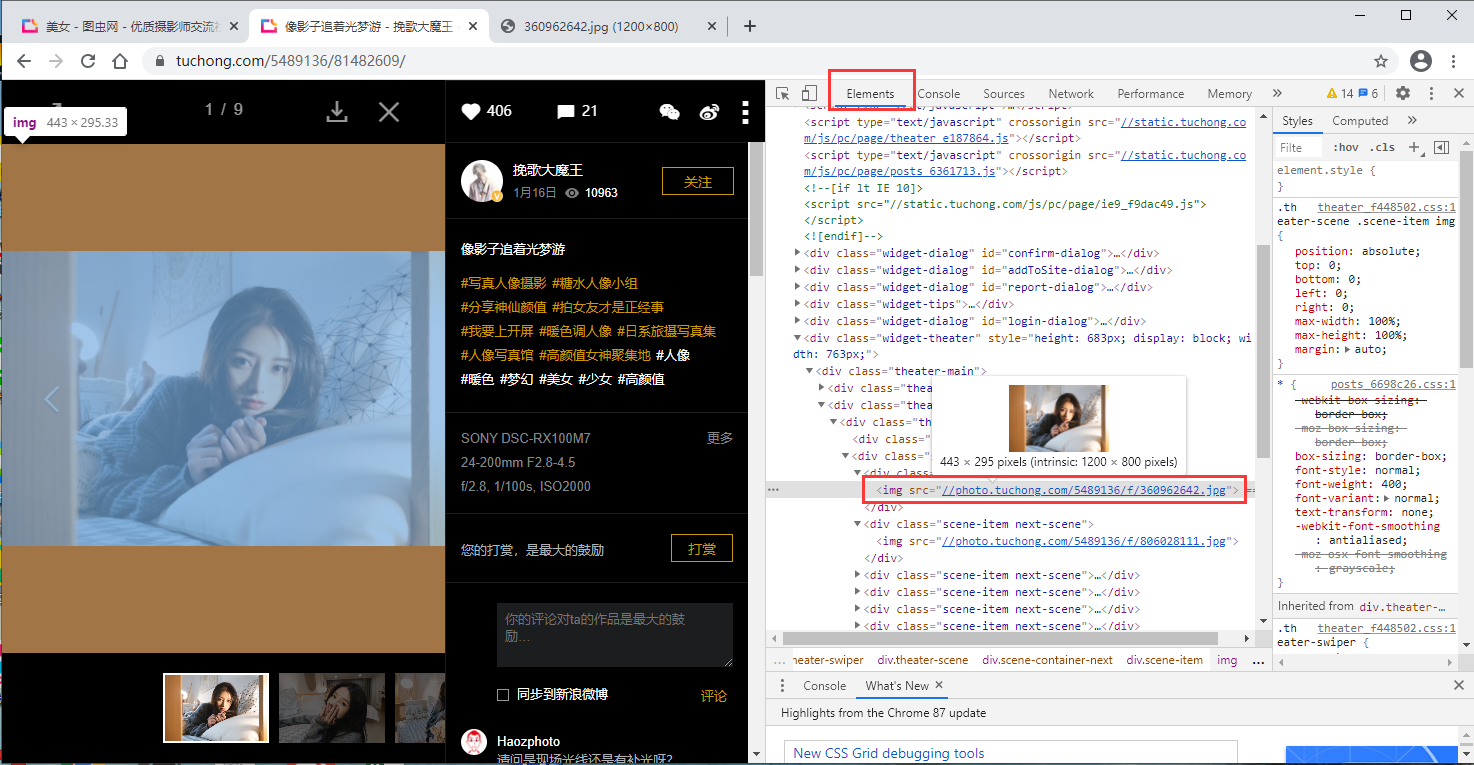Open New CSS Grid debugging tools link
This screenshot has width=1474, height=765.
(x=889, y=753)
